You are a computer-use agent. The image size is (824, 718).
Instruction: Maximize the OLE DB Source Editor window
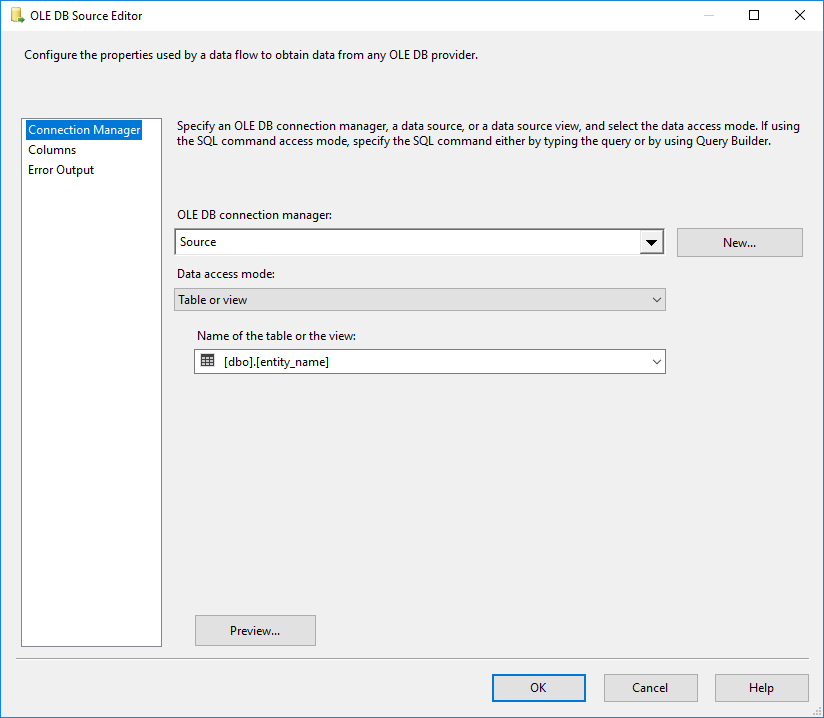[x=754, y=15]
